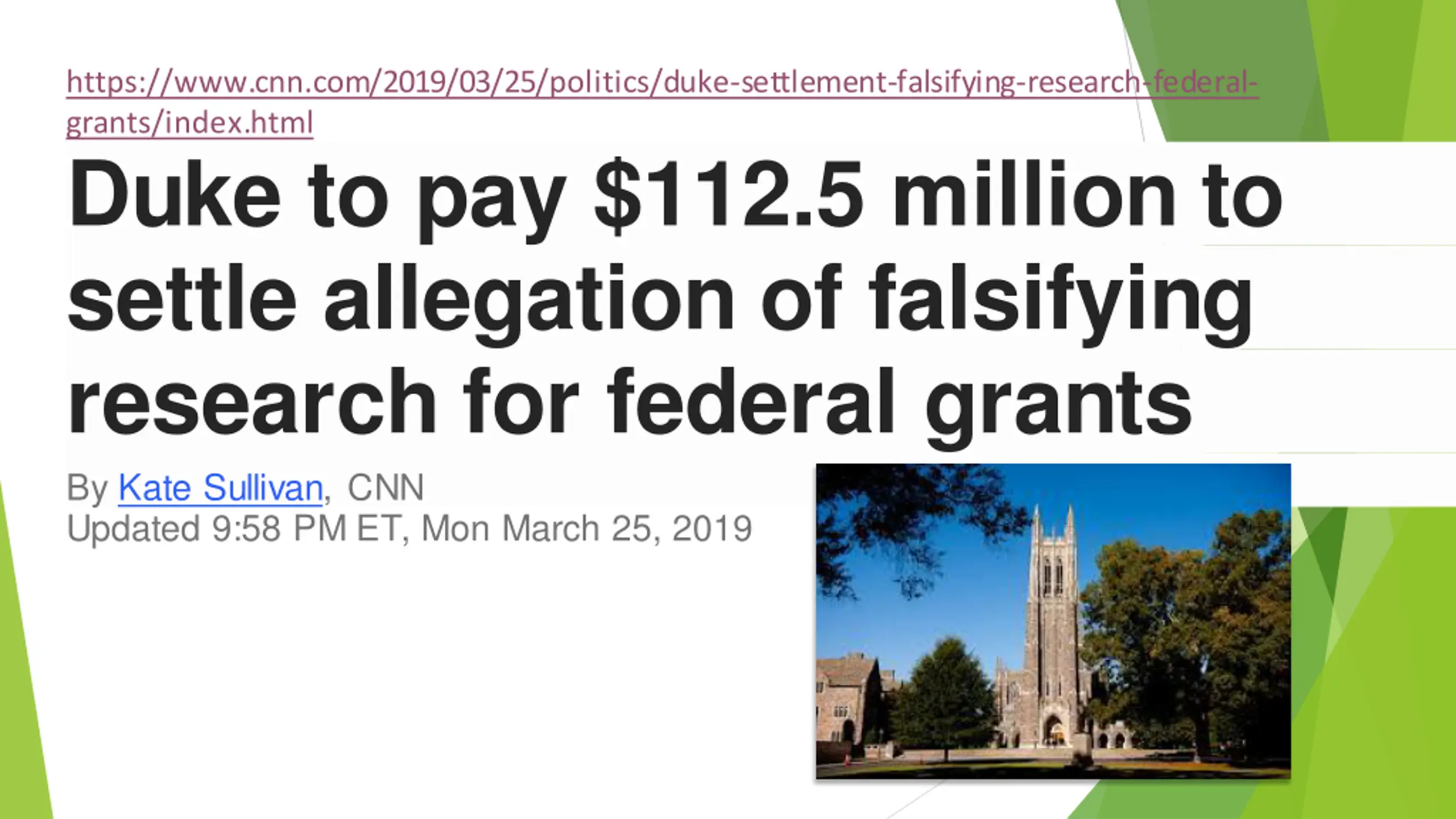Click the 'grants/index.html' part of the link

pyautogui.click(x=189, y=123)
